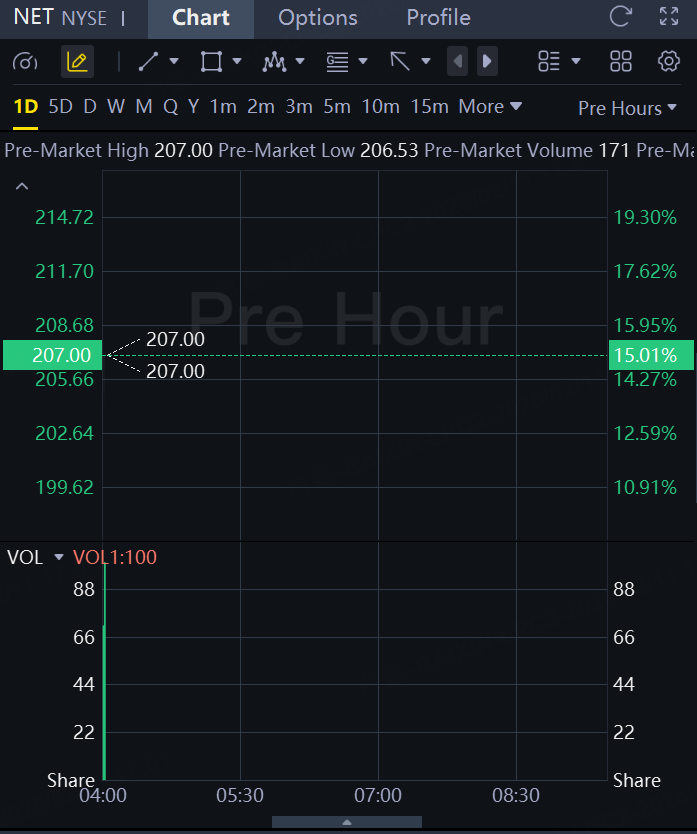The height and width of the screenshot is (834, 697).
Task: Switch to the Options tab
Action: pyautogui.click(x=317, y=18)
